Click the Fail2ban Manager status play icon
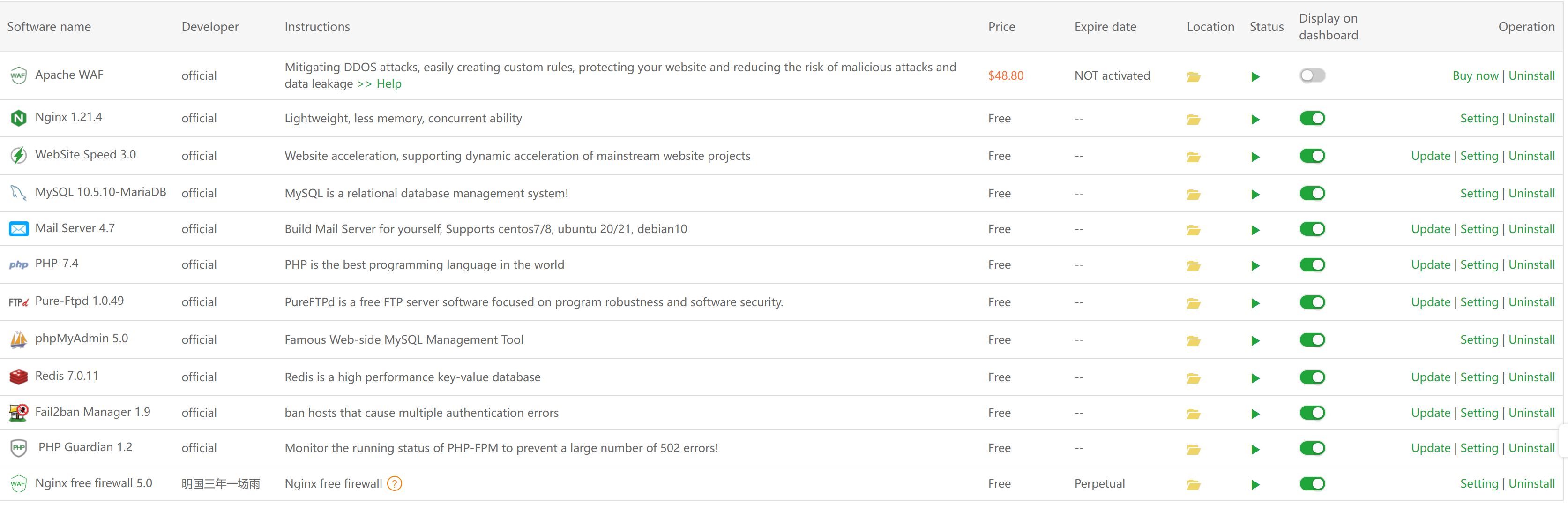1568x505 pixels. coord(1255,414)
